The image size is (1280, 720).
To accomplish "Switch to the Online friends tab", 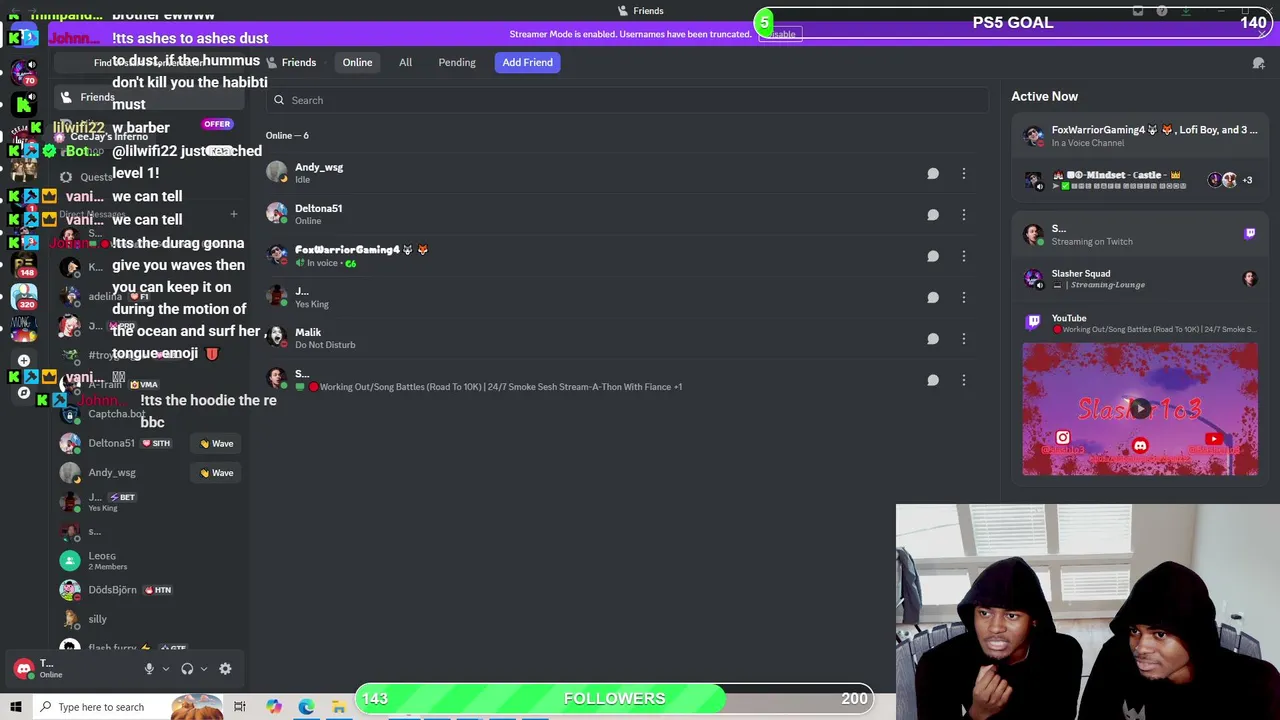I will 357,62.
